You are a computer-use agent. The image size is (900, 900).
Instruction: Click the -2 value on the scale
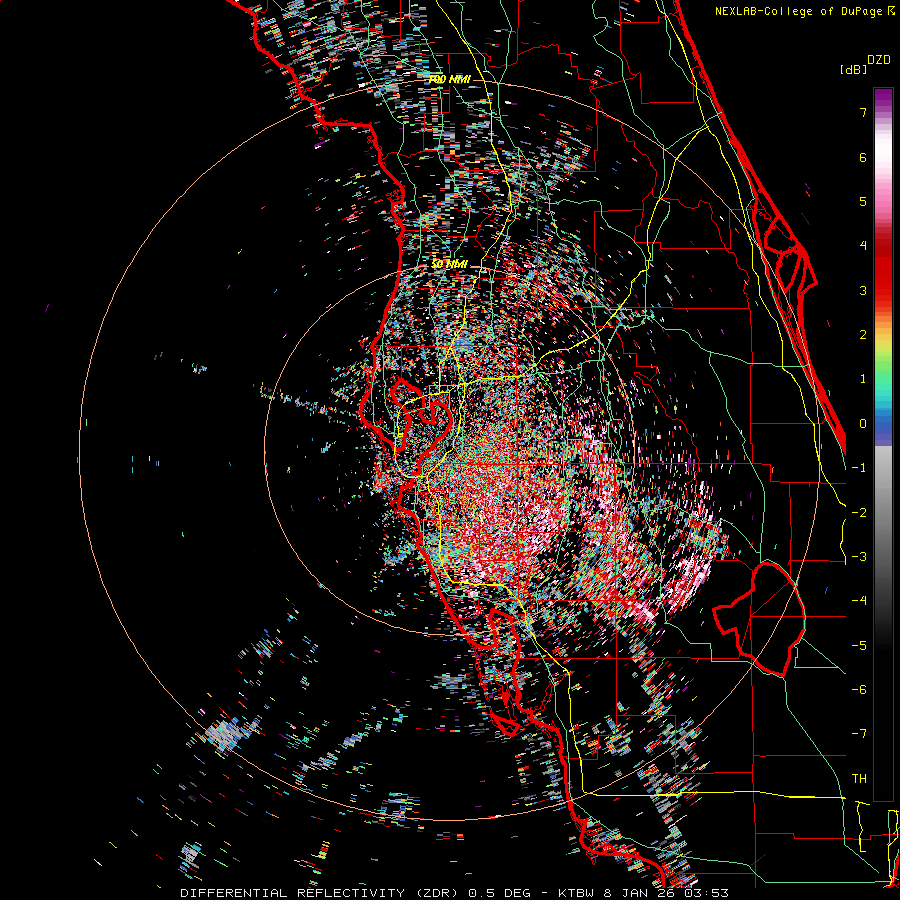859,513
